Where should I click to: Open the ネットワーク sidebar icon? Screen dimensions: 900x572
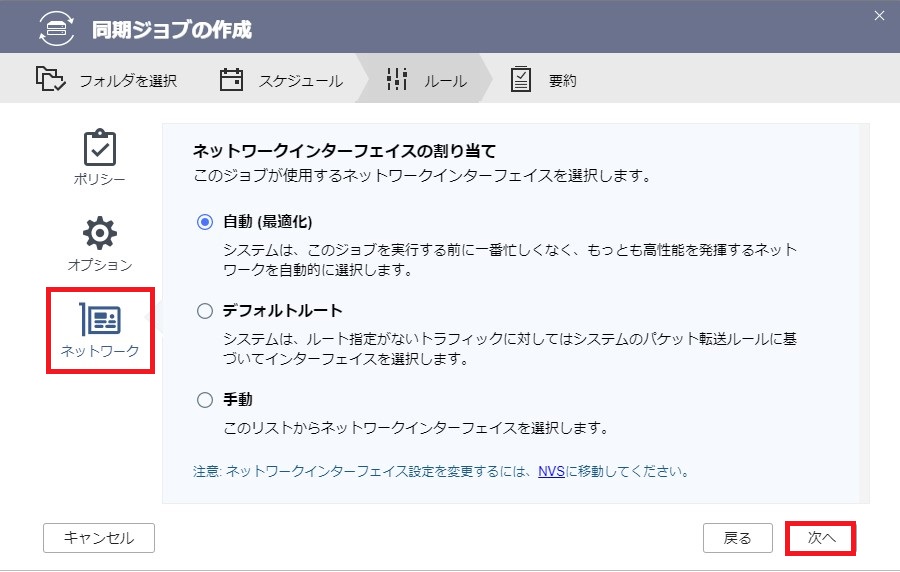(x=100, y=319)
